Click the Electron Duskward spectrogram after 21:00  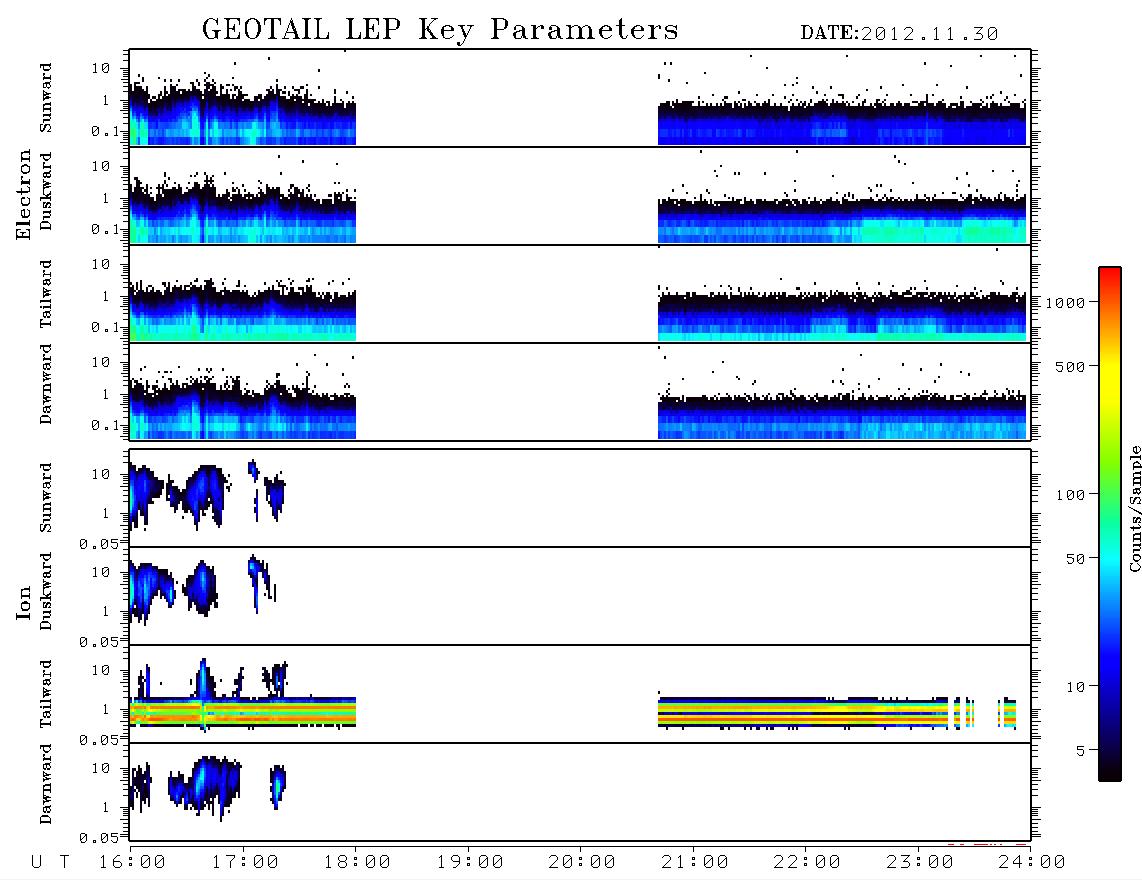(842, 219)
